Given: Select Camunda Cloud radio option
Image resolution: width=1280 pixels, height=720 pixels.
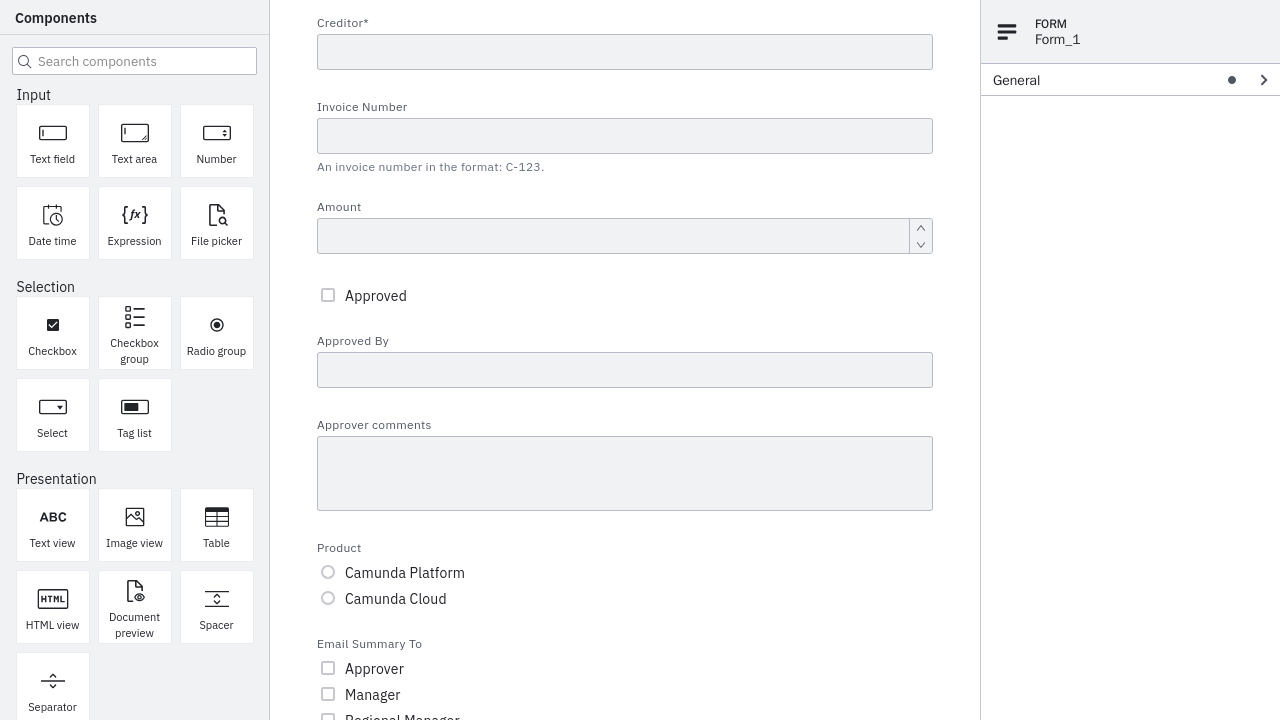Looking at the screenshot, I should 328,598.
